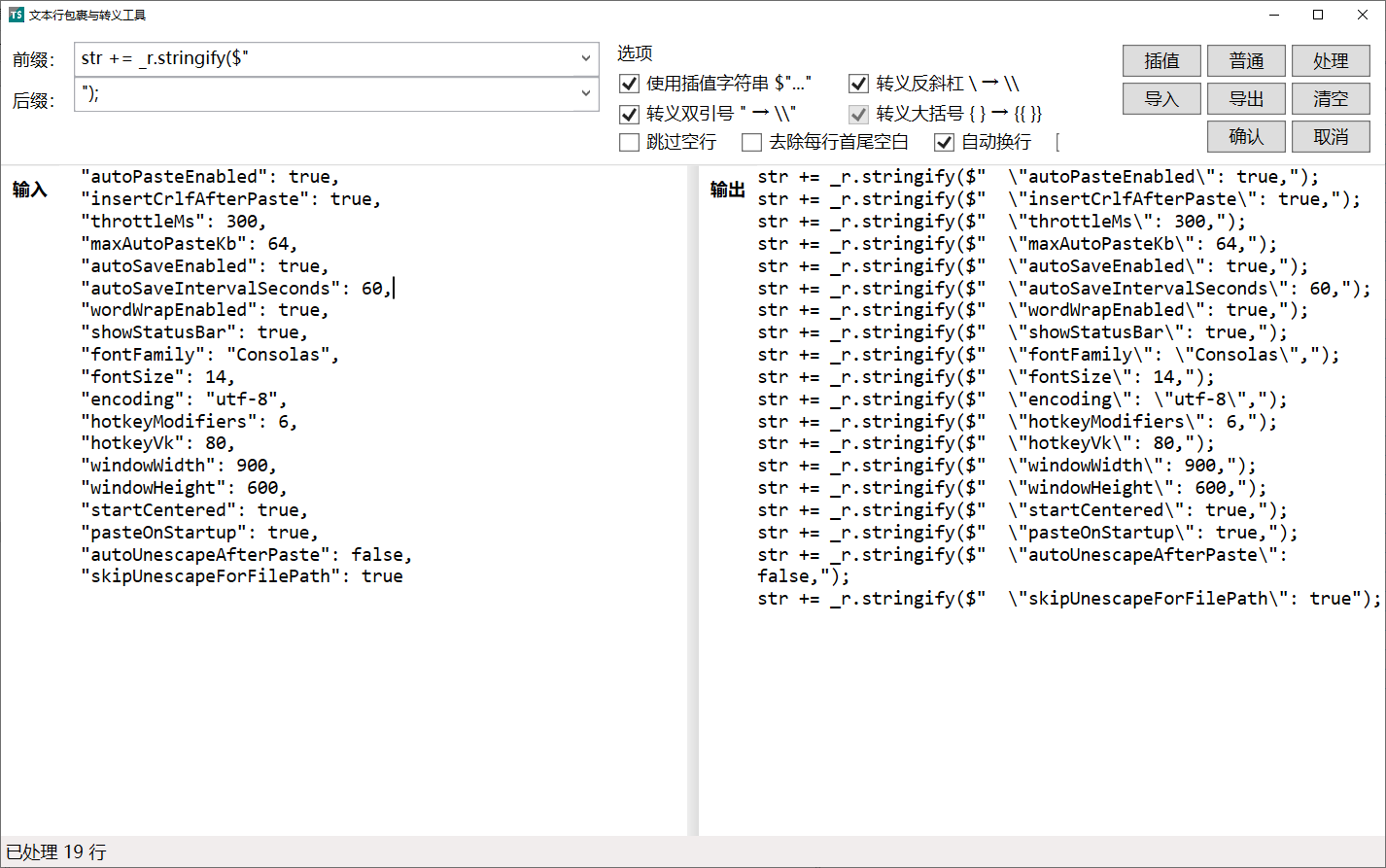Click output line containing fontFamily
The image size is (1386, 868).
click(1049, 355)
